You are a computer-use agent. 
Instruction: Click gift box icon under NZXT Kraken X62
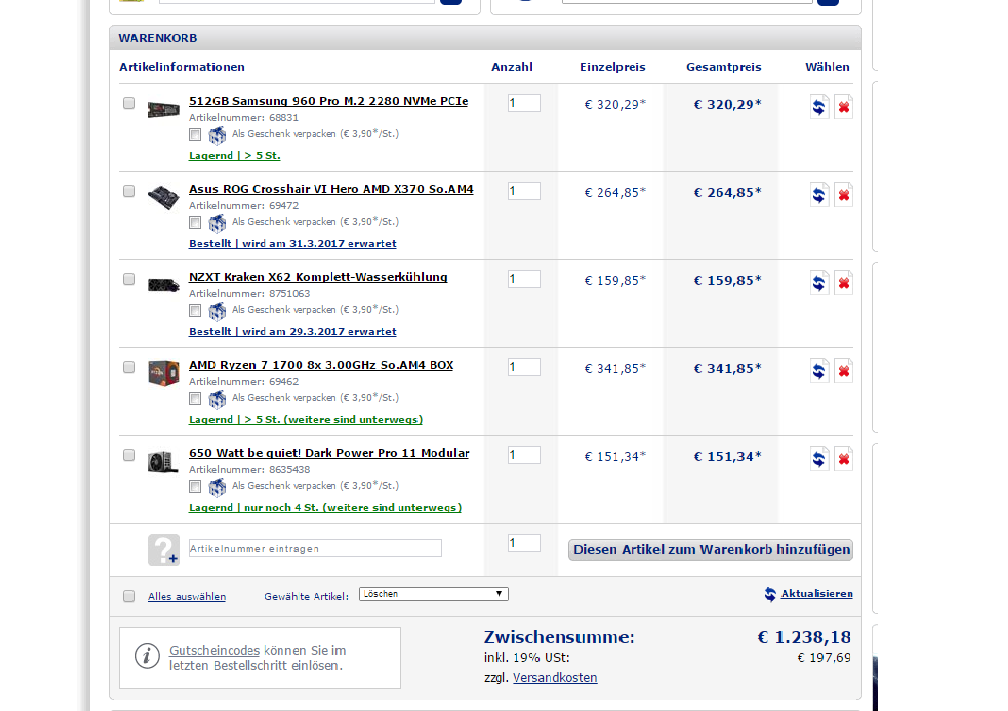click(217, 311)
